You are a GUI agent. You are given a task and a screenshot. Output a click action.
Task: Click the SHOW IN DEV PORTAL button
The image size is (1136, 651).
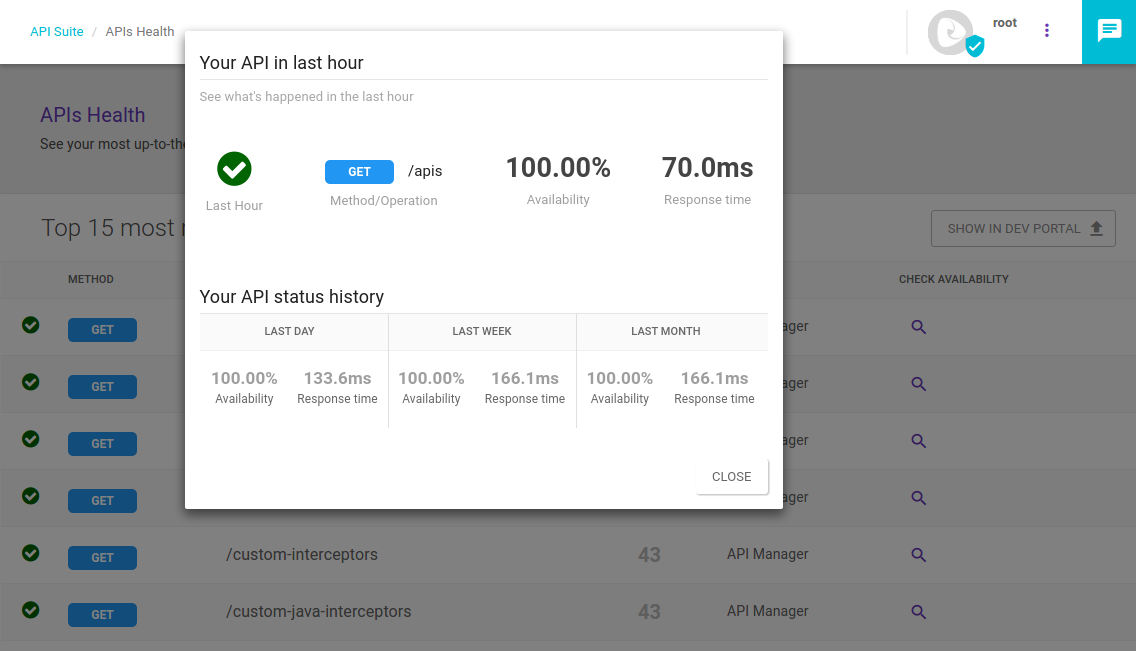pyautogui.click(x=1023, y=228)
